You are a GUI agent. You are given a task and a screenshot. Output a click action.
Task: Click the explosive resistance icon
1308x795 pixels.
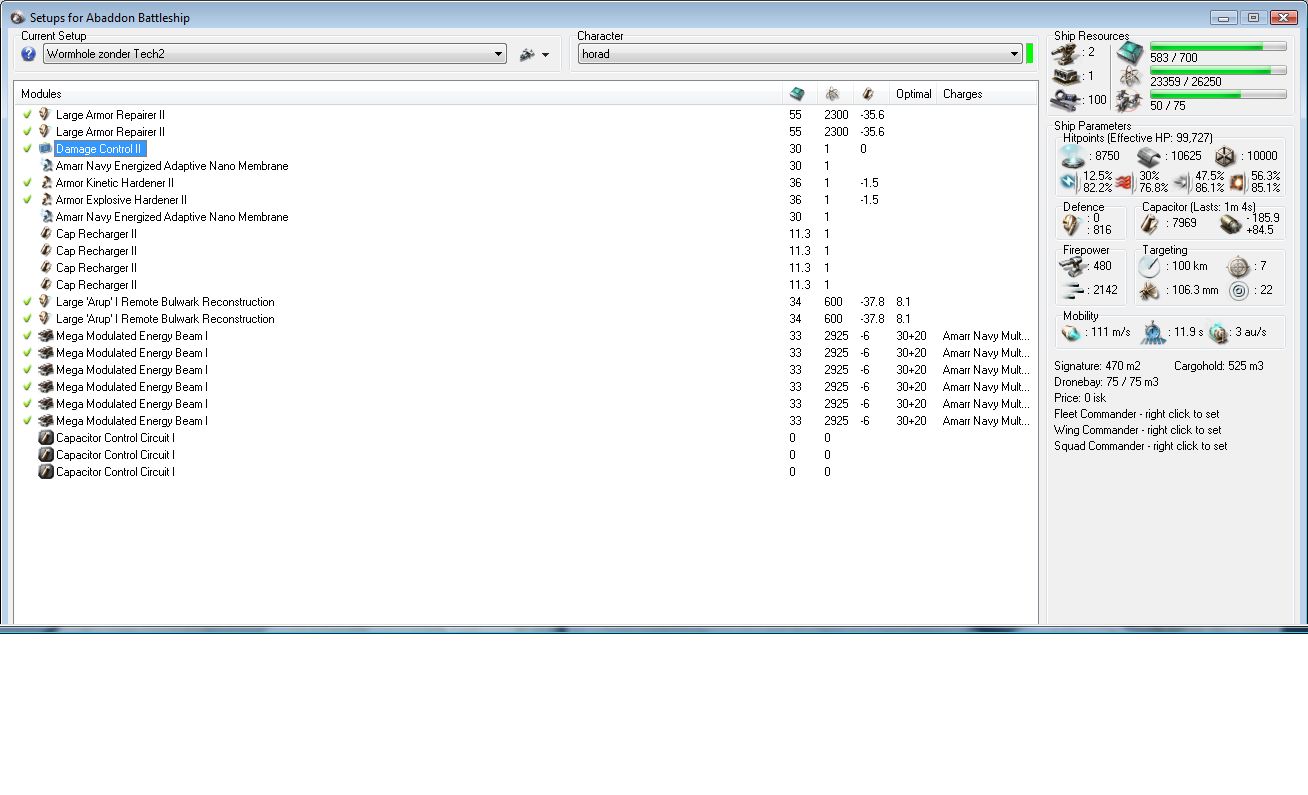click(1237, 182)
